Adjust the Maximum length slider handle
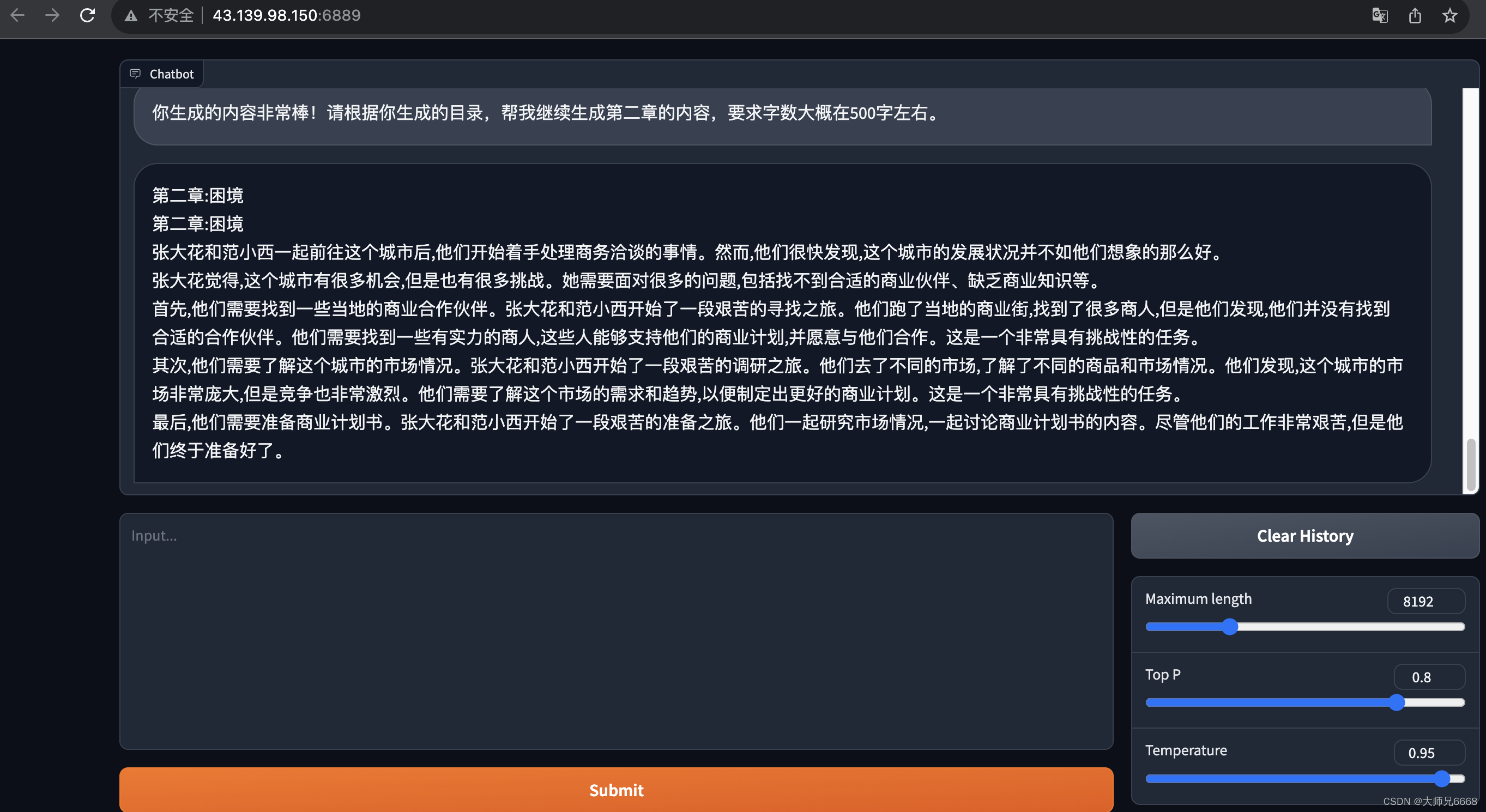The image size is (1486, 812). pos(1229,627)
